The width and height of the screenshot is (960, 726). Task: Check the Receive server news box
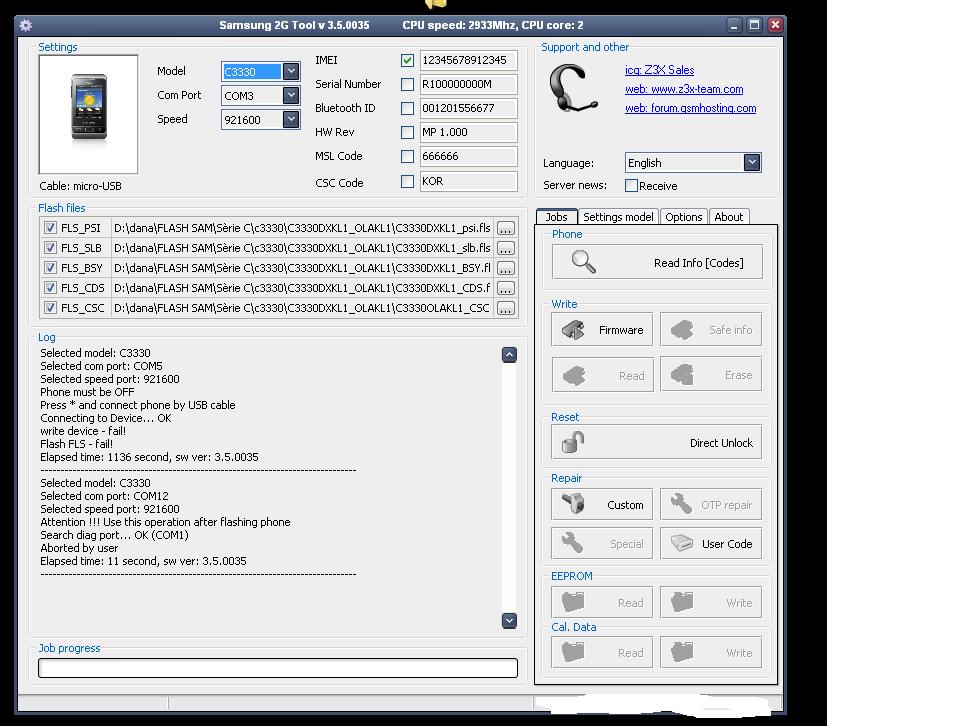point(631,185)
